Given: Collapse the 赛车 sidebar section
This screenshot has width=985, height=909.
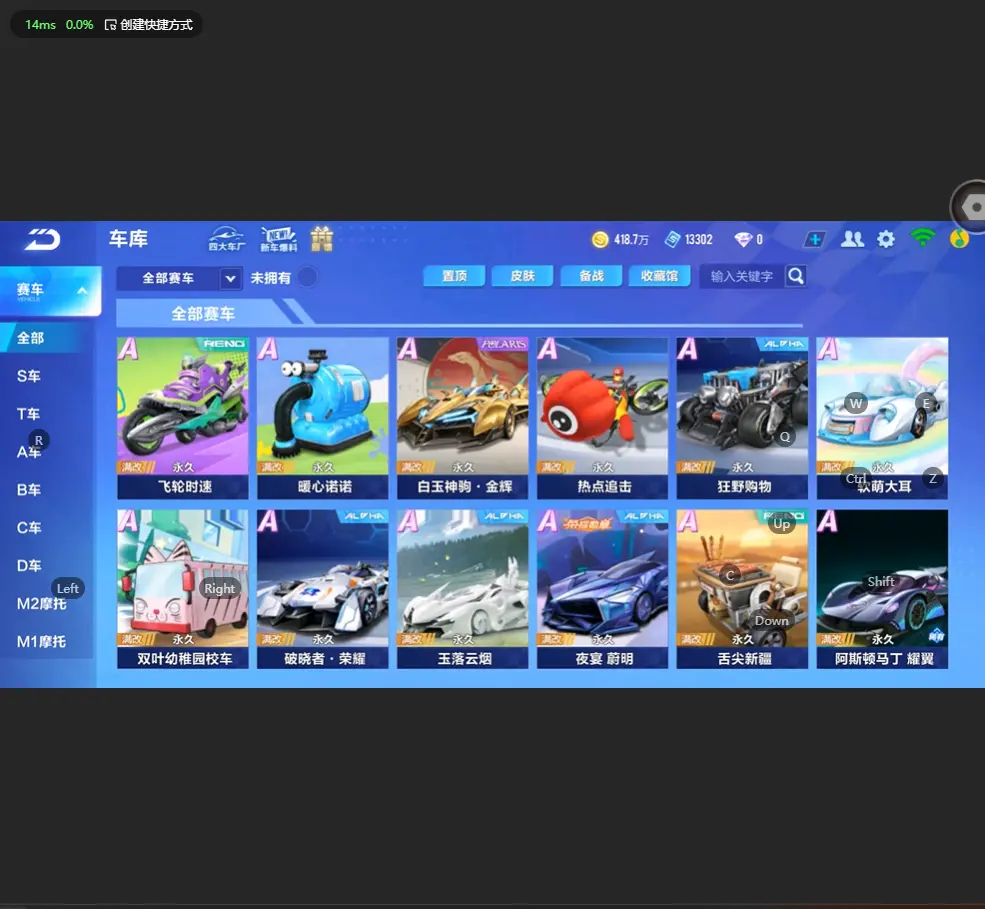Looking at the screenshot, I should pyautogui.click(x=82, y=290).
